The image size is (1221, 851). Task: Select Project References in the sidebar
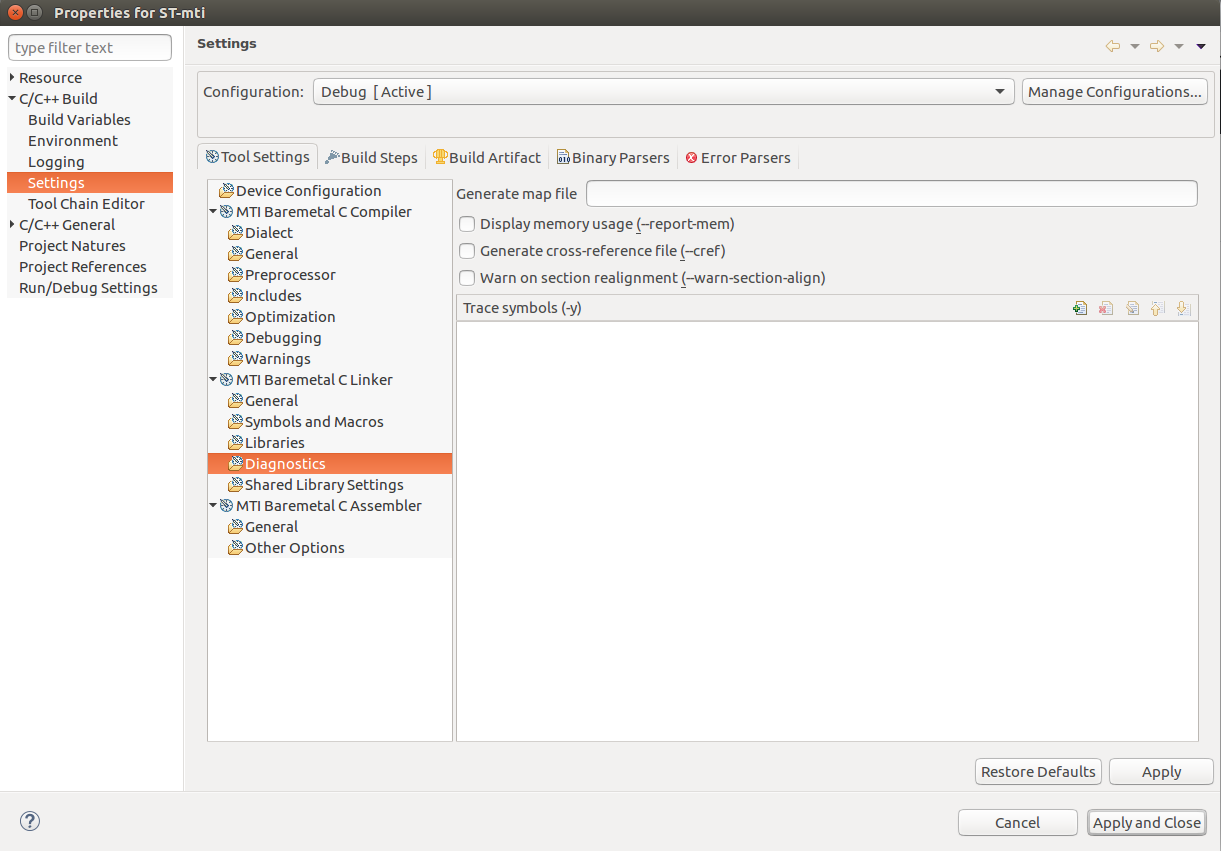point(83,267)
